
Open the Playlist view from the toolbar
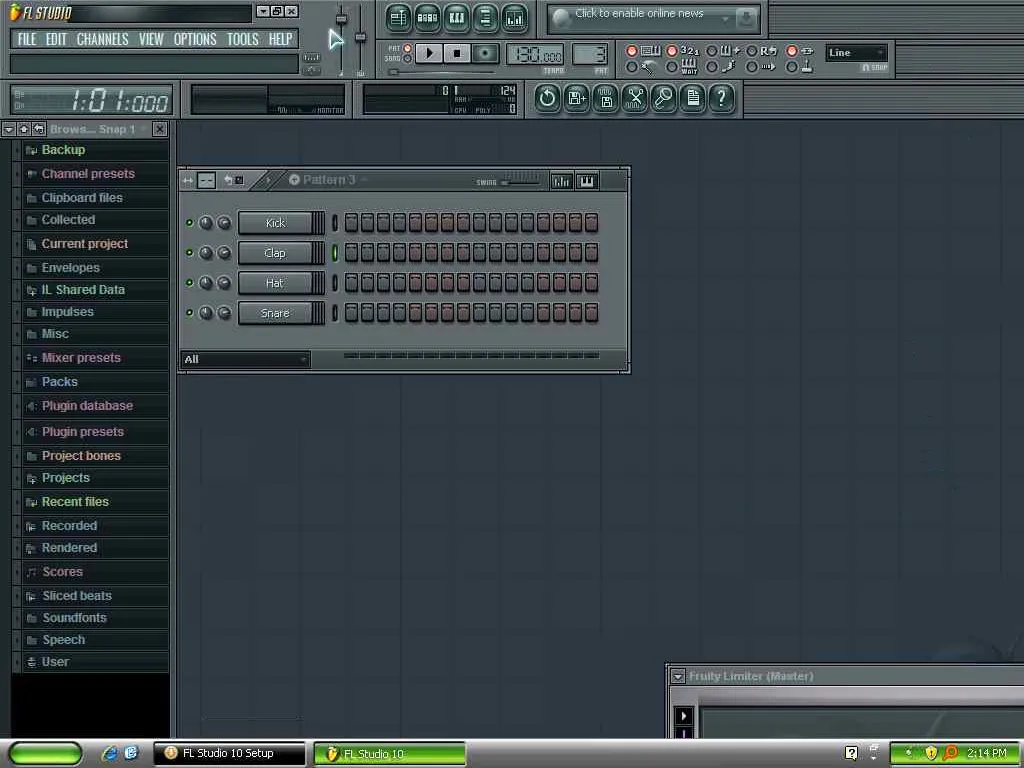point(398,18)
